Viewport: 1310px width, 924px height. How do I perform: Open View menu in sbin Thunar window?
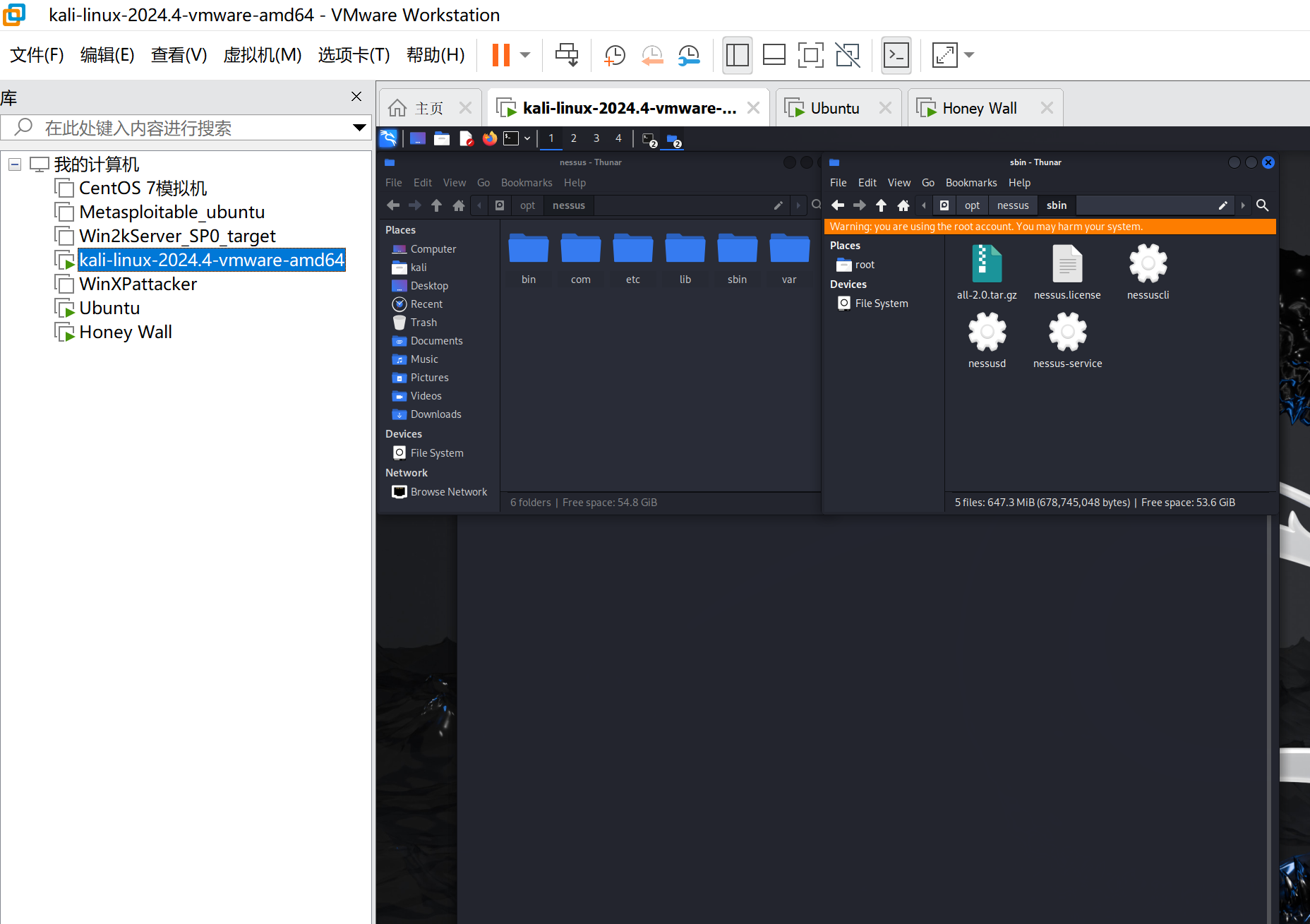point(899,183)
